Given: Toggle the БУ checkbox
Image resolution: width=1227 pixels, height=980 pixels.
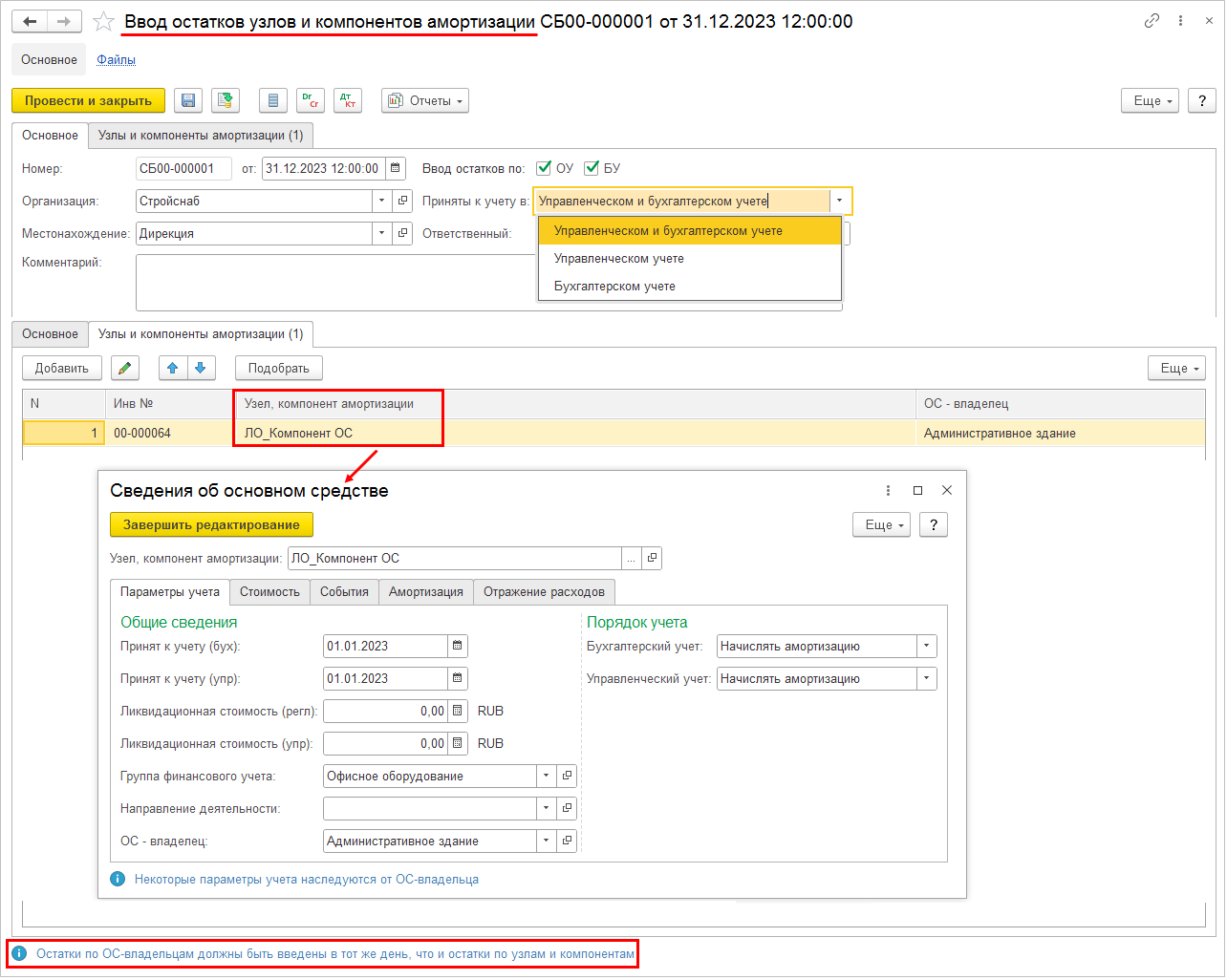Looking at the screenshot, I should [592, 169].
